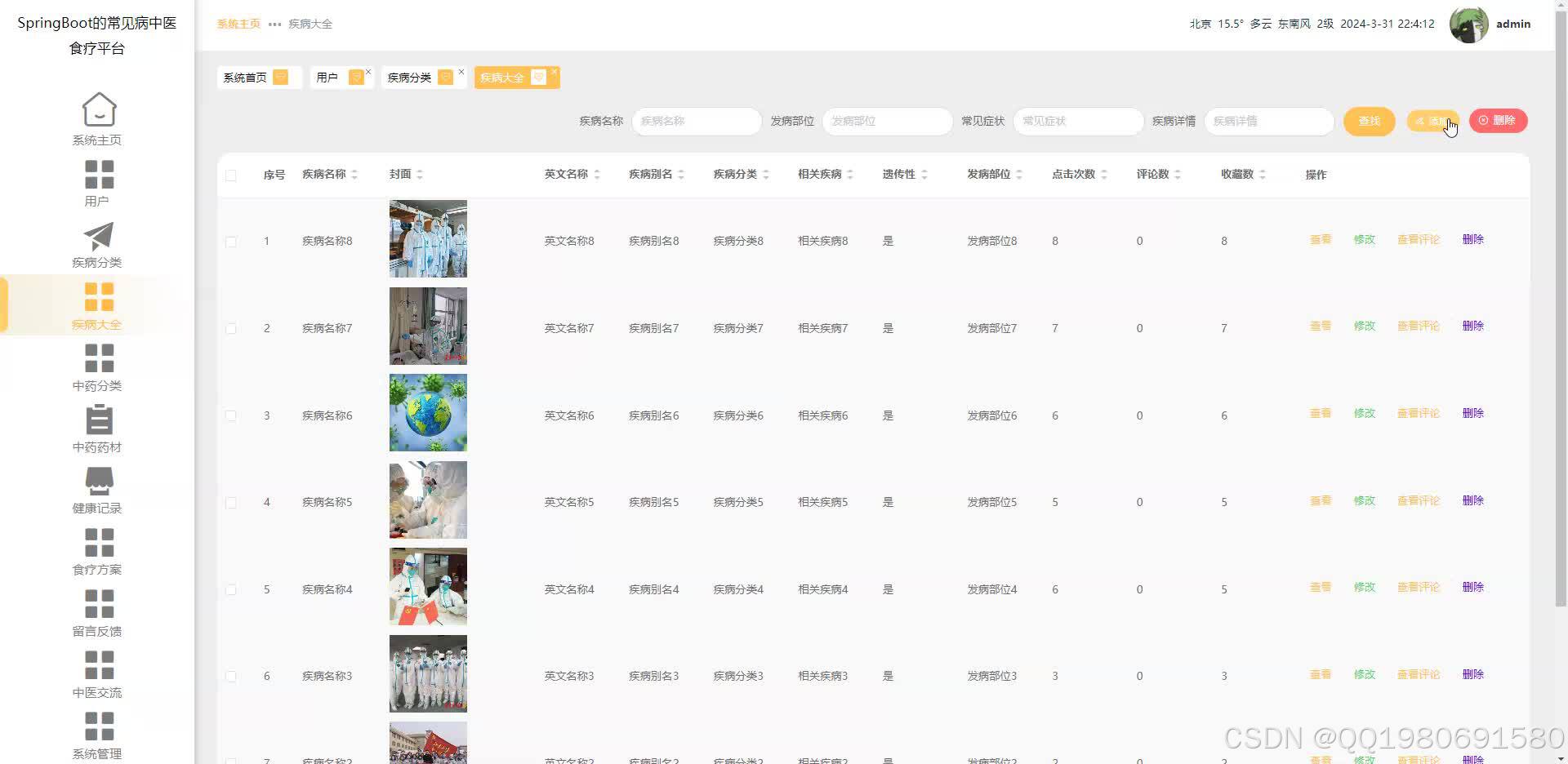
Task: Open the 食疗方案 sidebar icon
Action: (x=99, y=542)
